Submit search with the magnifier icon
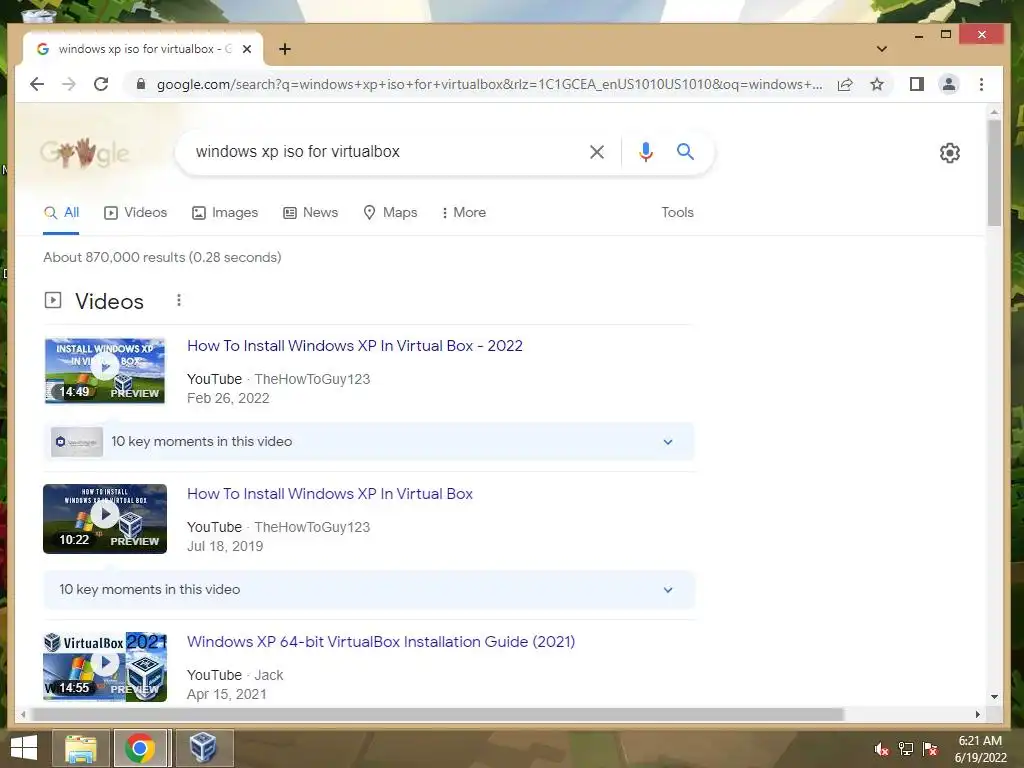The image size is (1024, 768). click(685, 152)
